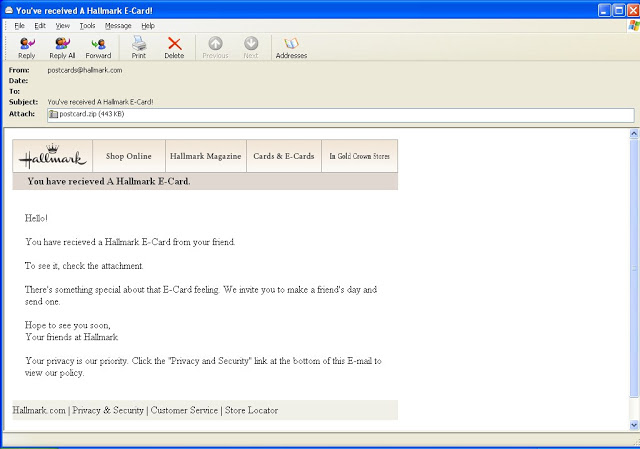The image size is (640, 449).
Task: Click the 'Your friends at Hallmark' signature
Action: [71, 337]
